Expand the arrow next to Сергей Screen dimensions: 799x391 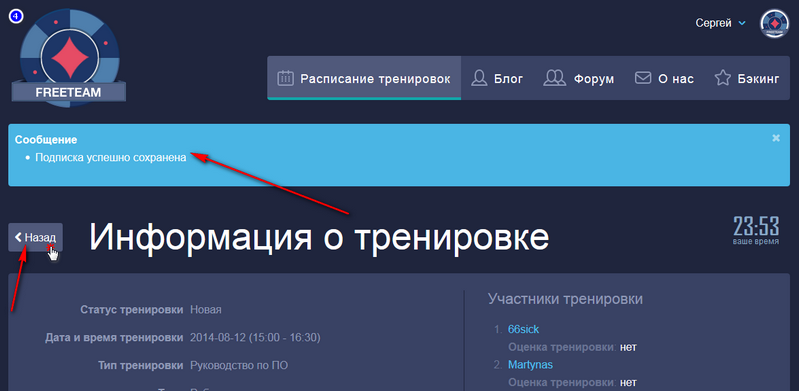[742, 23]
